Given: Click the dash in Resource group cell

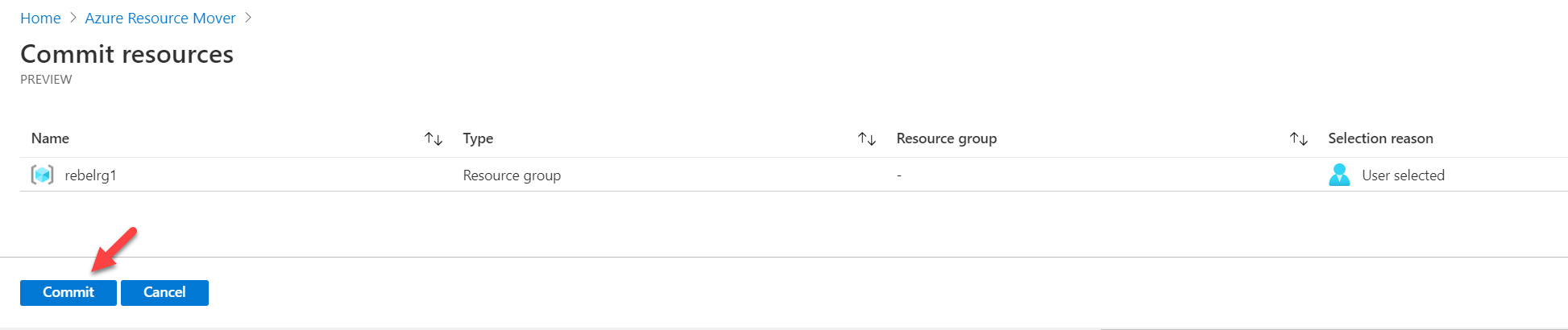Looking at the screenshot, I should tap(899, 175).
